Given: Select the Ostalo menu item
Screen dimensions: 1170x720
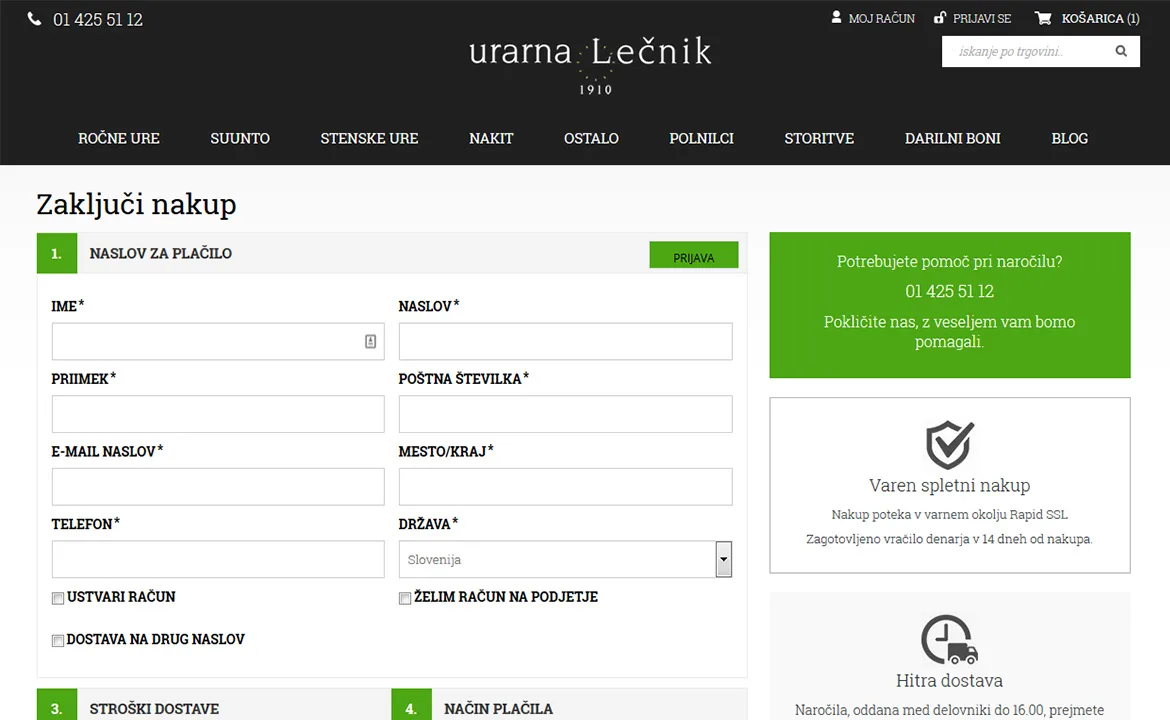Looking at the screenshot, I should pyautogui.click(x=591, y=138).
